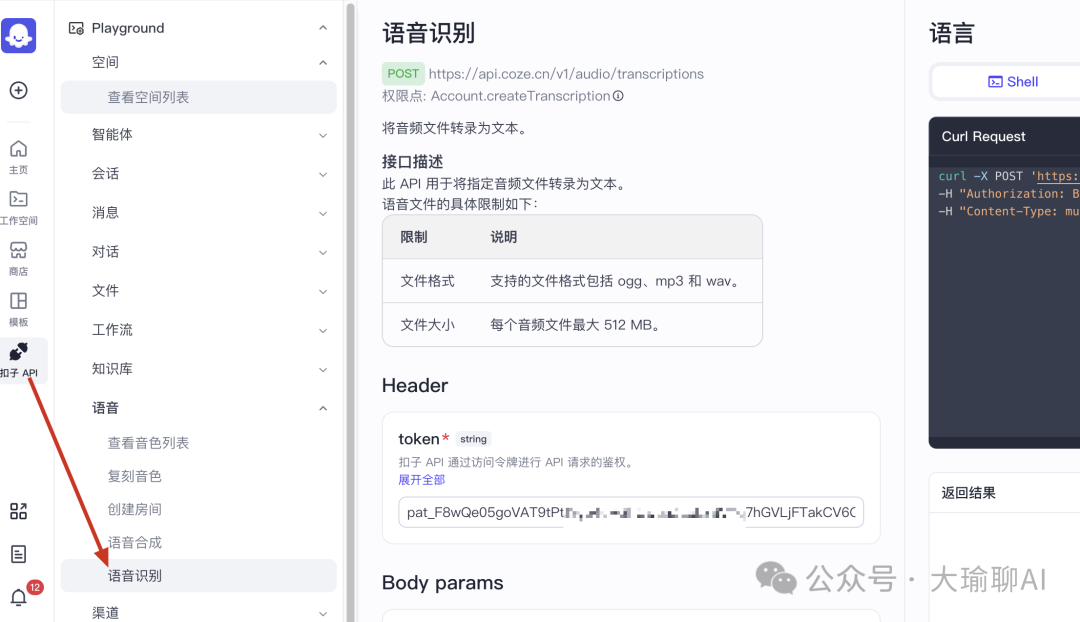Switch to the Shell language tab
This screenshot has width=1080, height=622.
tap(1012, 81)
